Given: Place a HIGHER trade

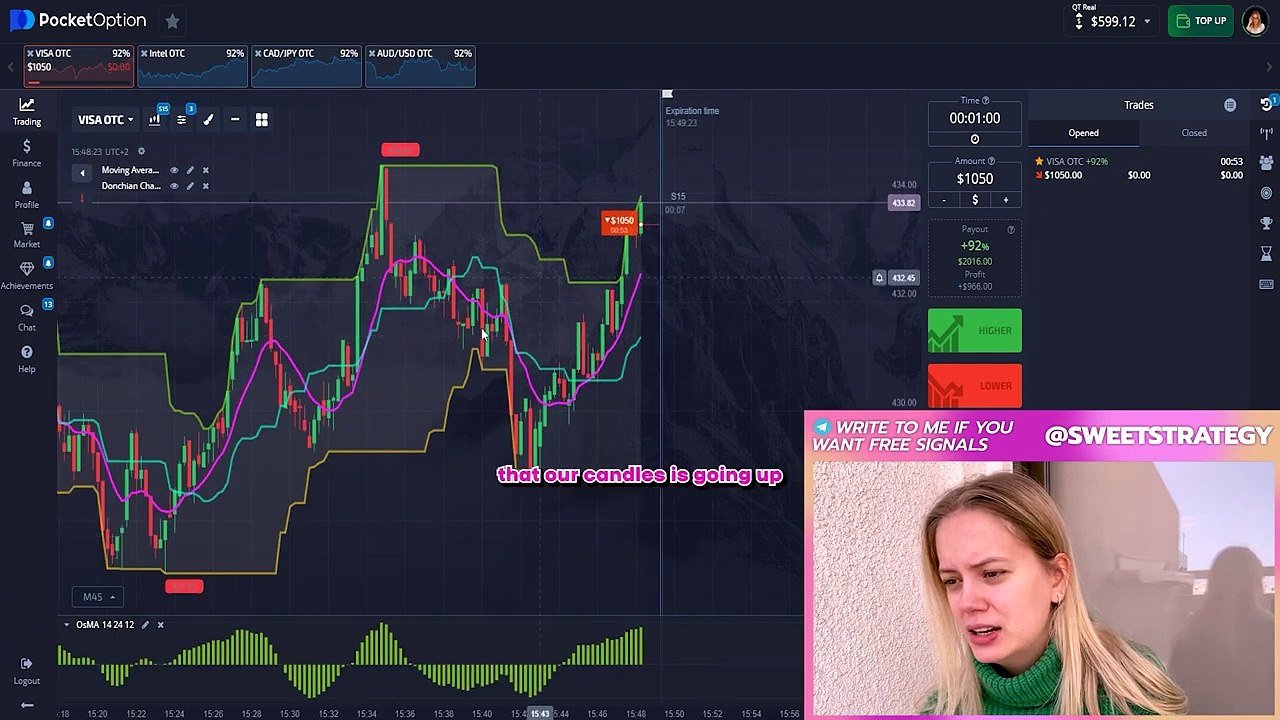Looking at the screenshot, I should (975, 331).
